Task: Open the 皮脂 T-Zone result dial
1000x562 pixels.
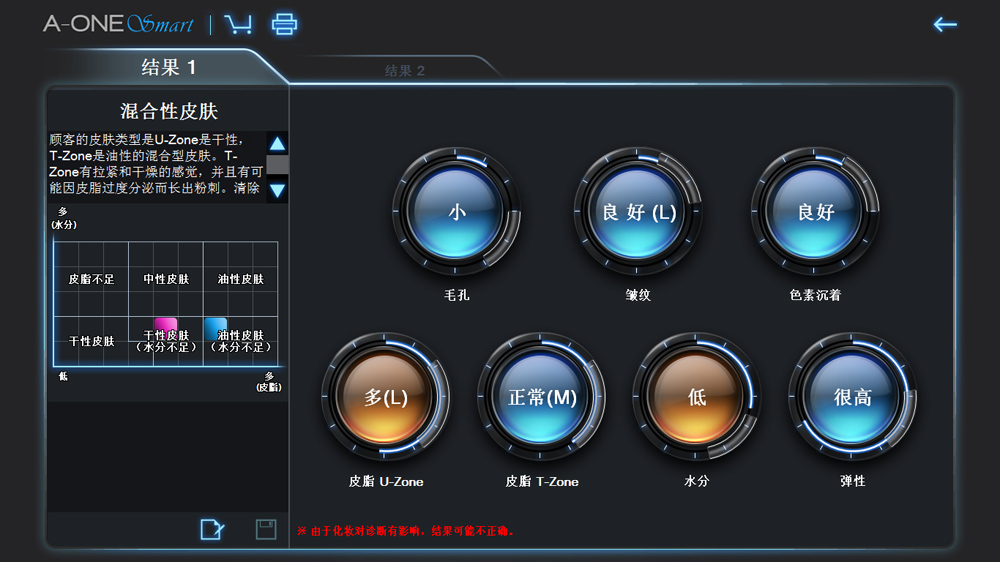Action: pyautogui.click(x=542, y=397)
